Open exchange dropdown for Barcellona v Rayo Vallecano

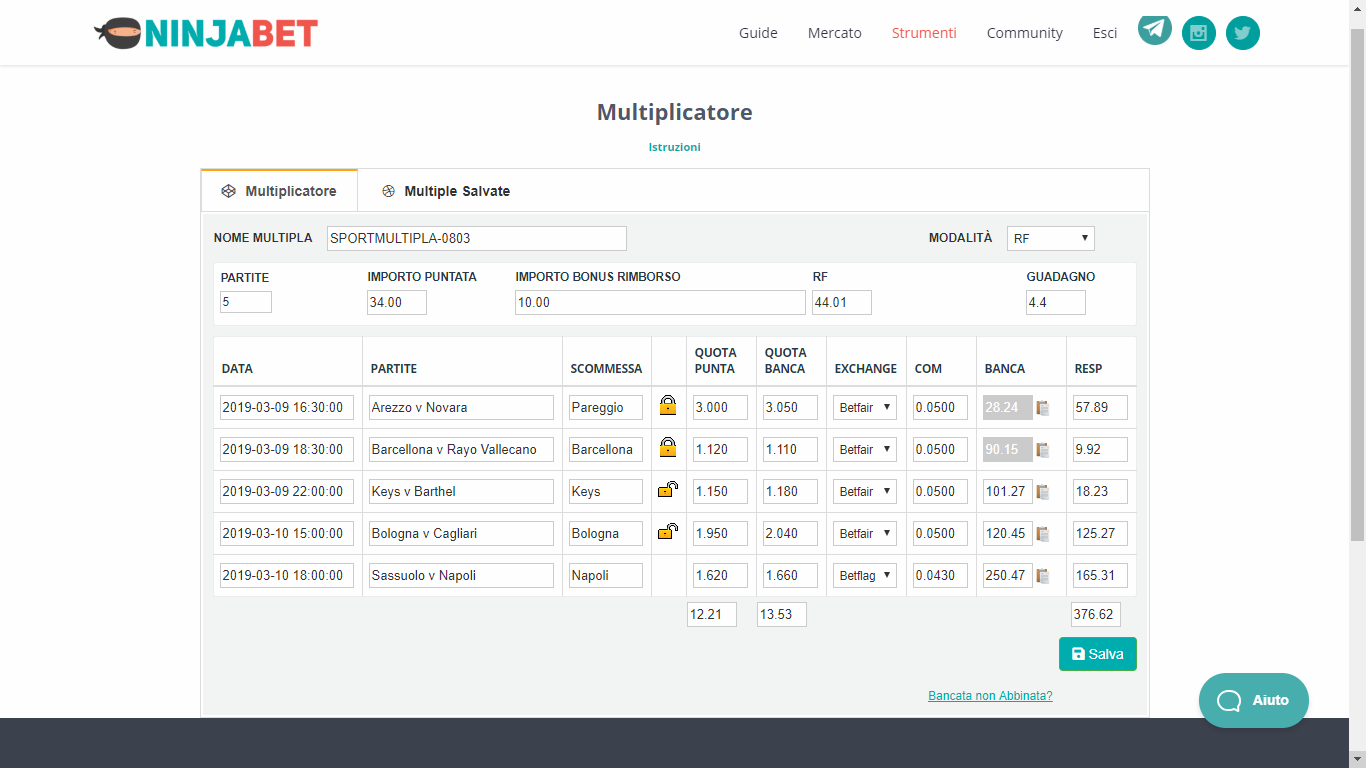(x=865, y=449)
